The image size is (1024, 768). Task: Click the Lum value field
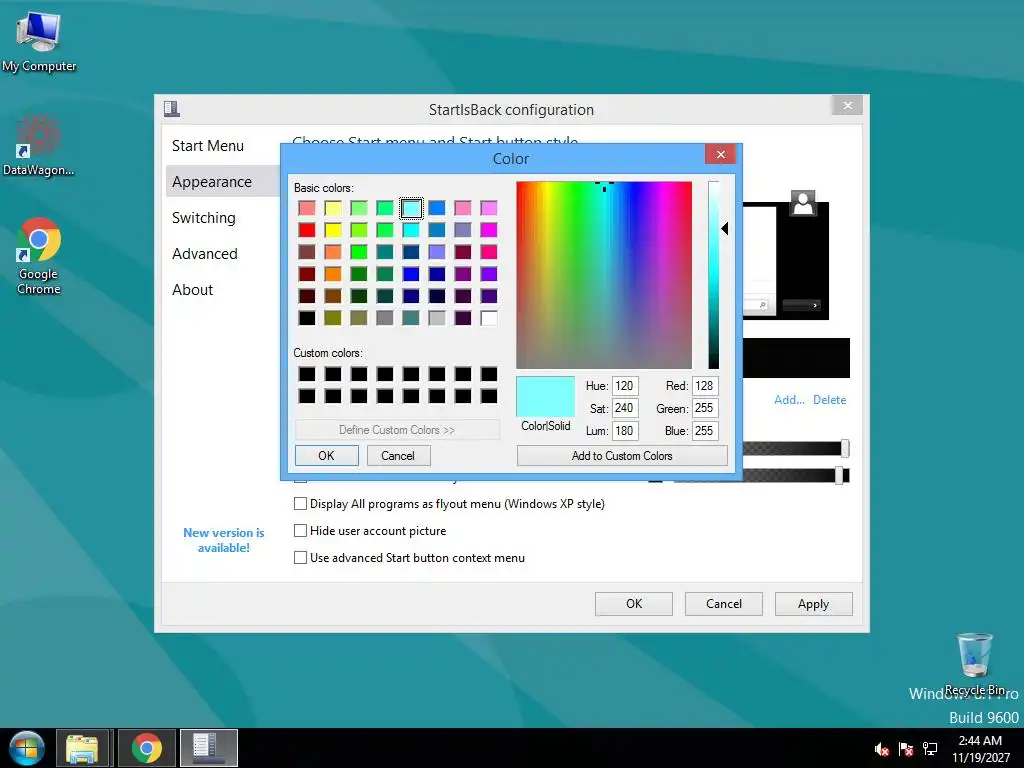coord(625,430)
